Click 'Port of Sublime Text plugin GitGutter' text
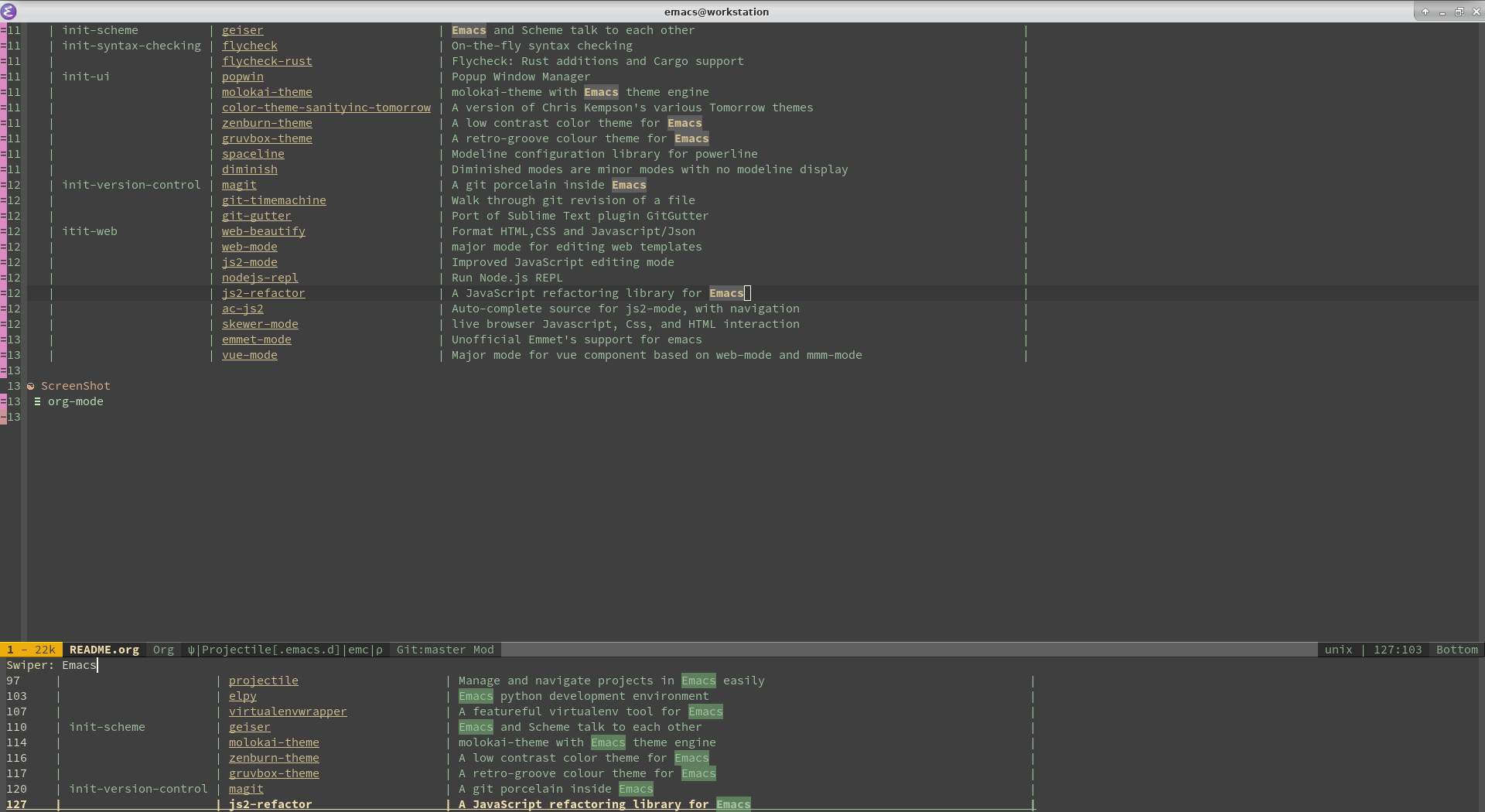The width and height of the screenshot is (1485, 812). [580, 216]
